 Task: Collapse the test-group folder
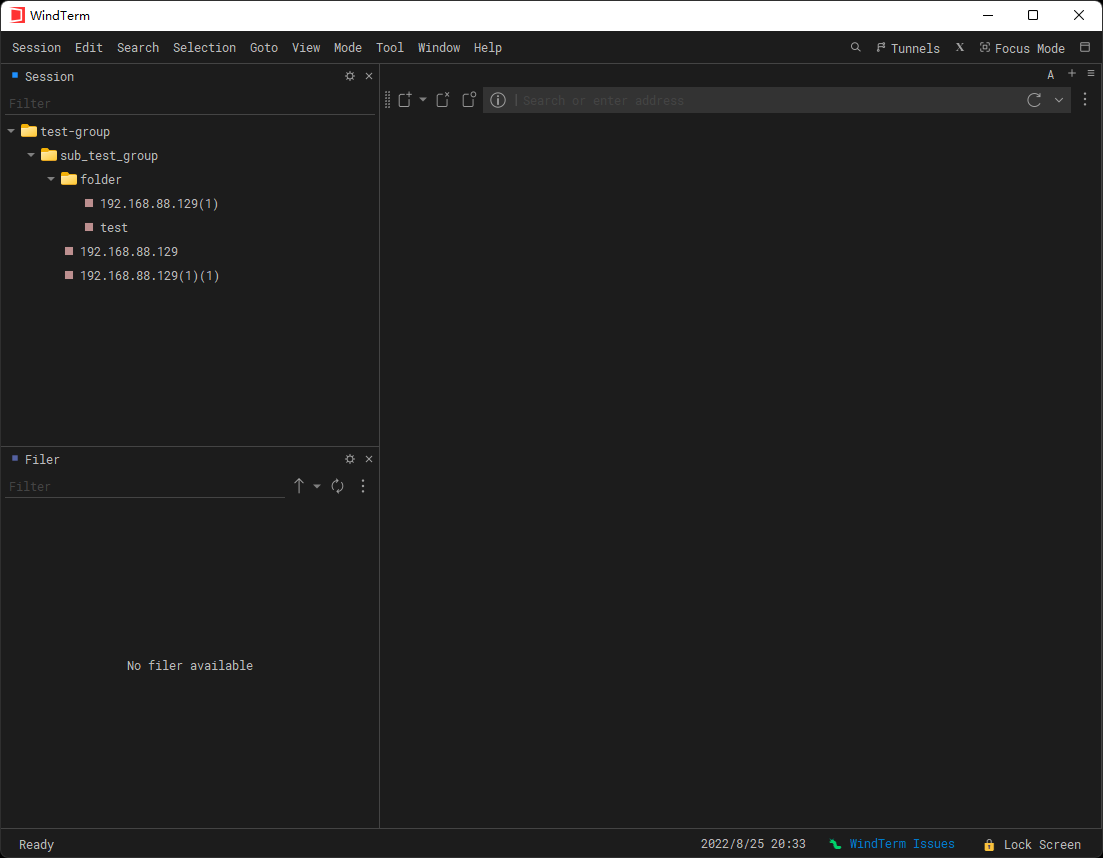coord(11,132)
